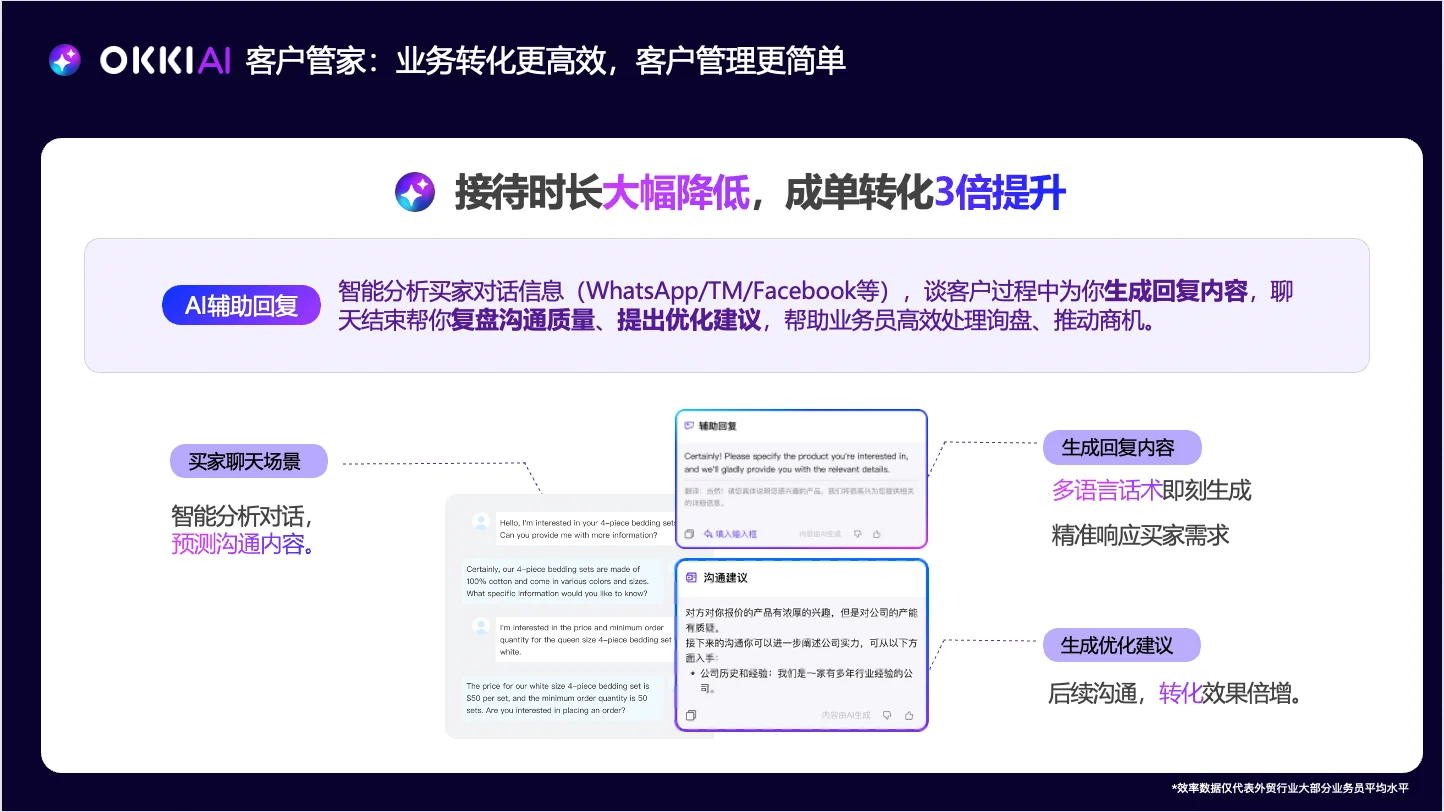The image size is (1444, 812).
Task: Toggle thumbs down in the 辅助回复 panel
Action: pos(858,533)
